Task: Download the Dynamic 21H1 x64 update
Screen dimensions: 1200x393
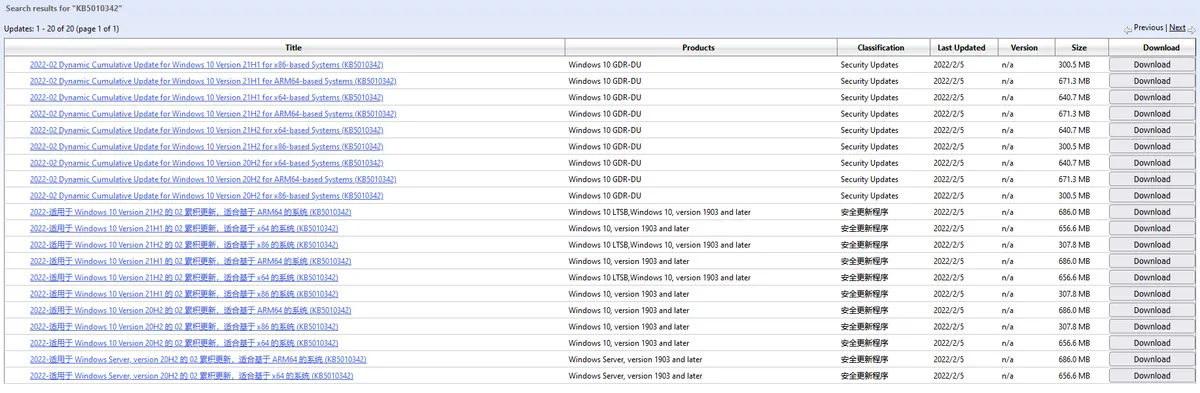Action: tap(1152, 97)
